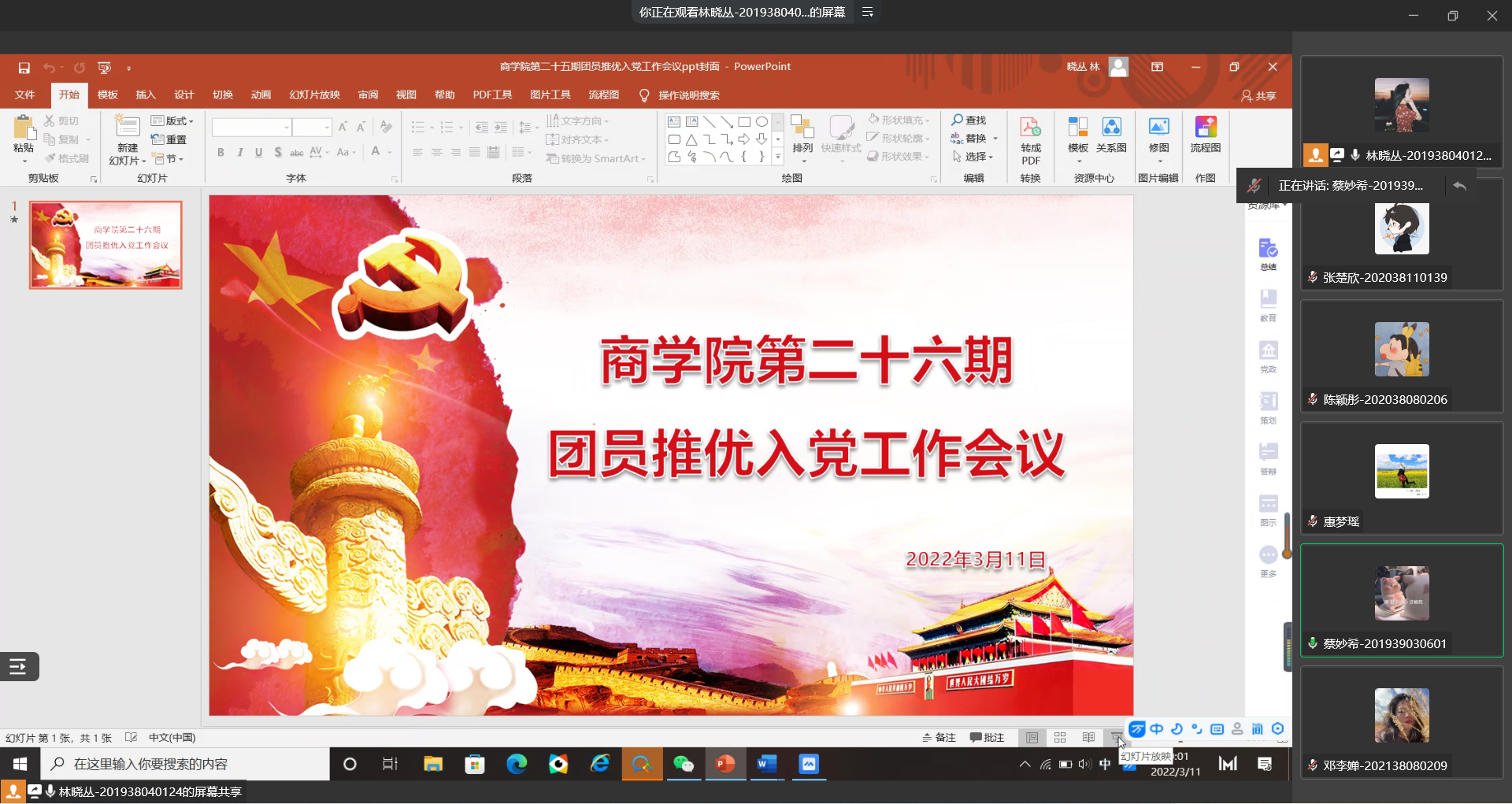Click 操作说明搜索 tell-me search
The image size is (1512, 804).
(x=680, y=95)
